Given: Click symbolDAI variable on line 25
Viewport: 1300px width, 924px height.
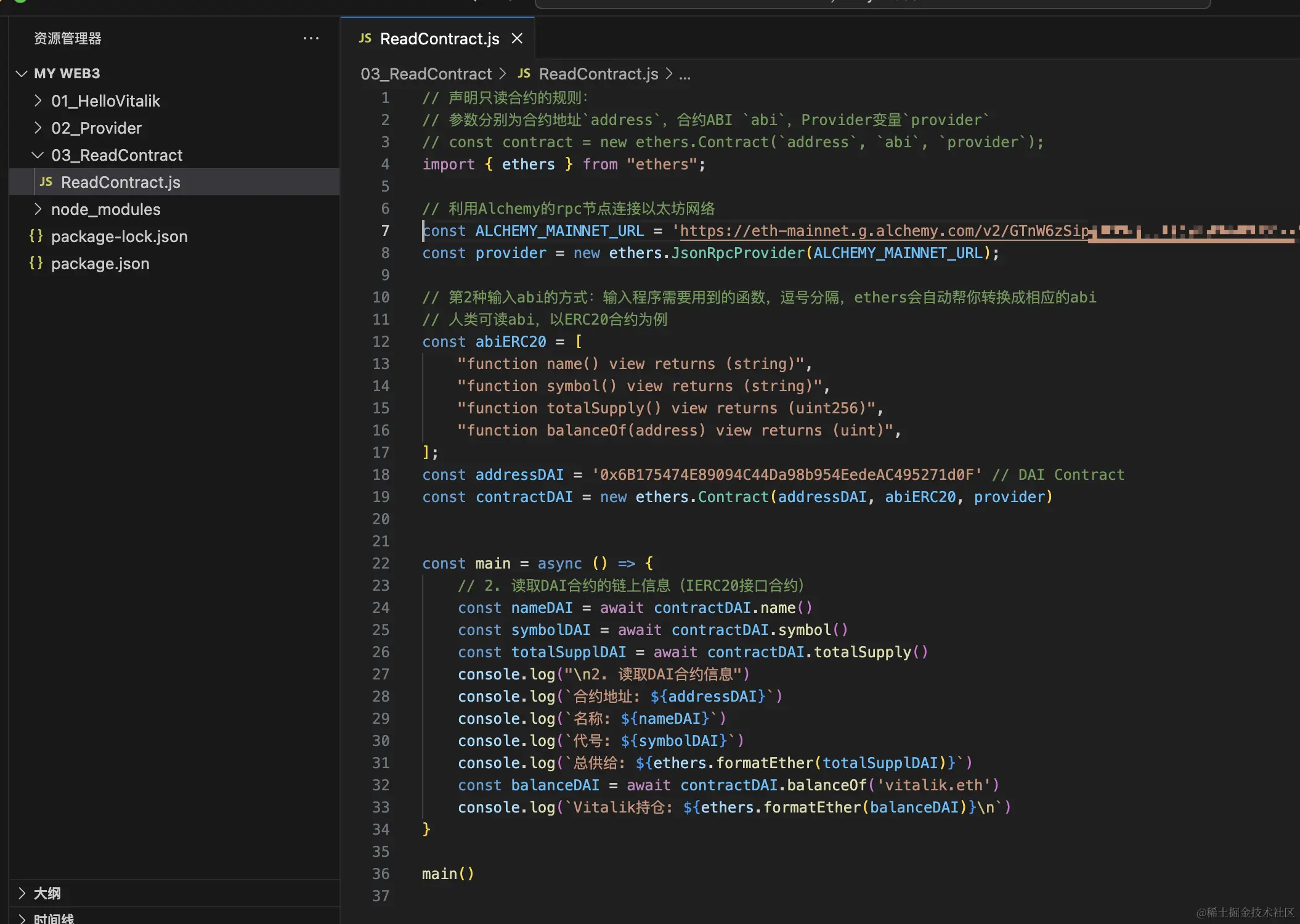Looking at the screenshot, I should (551, 630).
